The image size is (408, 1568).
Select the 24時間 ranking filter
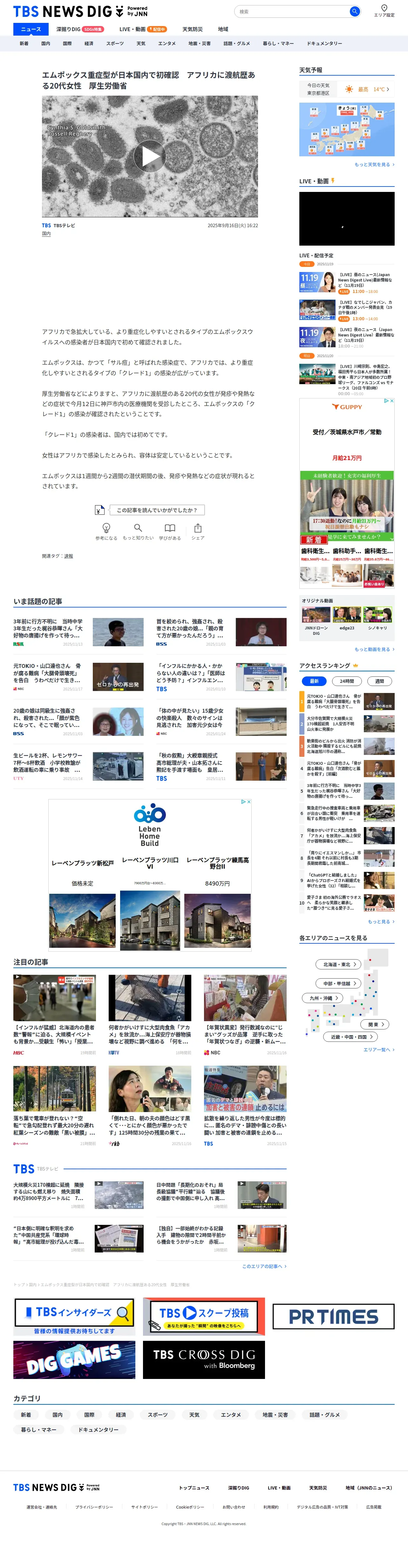[346, 681]
